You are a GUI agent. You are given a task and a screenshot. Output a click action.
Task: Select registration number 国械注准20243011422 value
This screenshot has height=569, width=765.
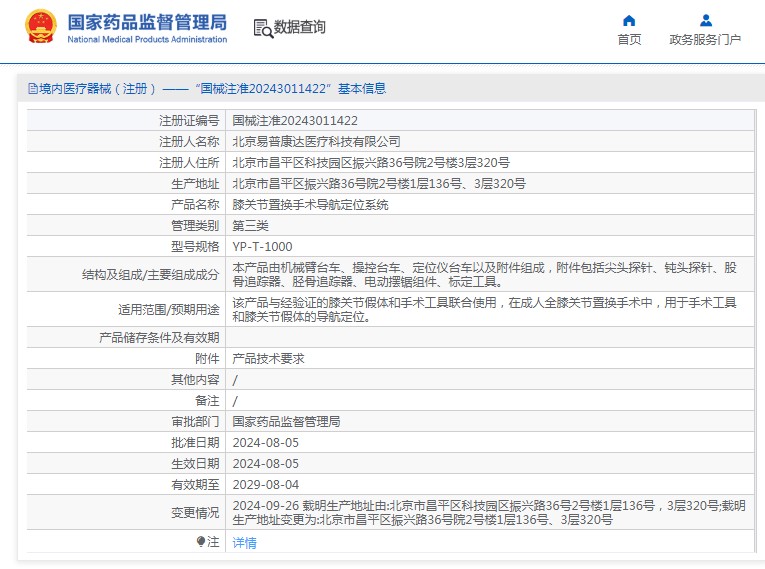[x=295, y=121]
